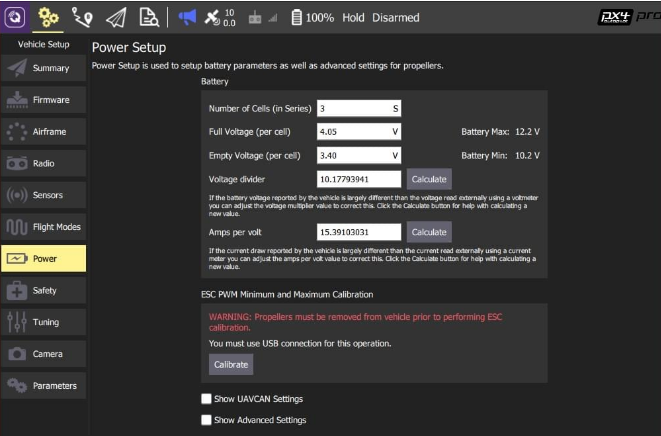Go to the Flight Modes section
This screenshot has height=436, width=661.
click(43, 227)
